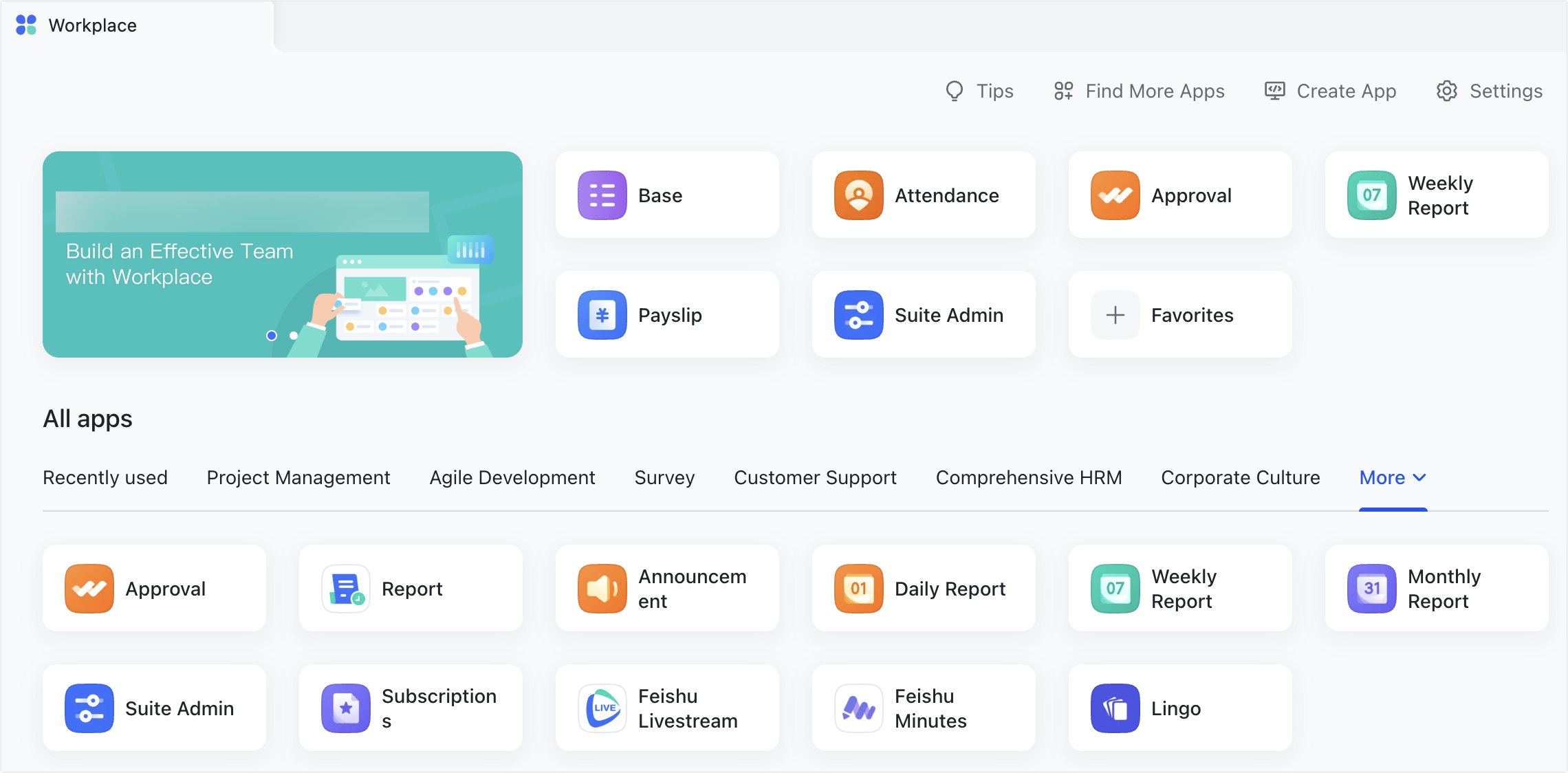Open Feishu Minutes app icon
This screenshot has width=1568, height=773.
pos(858,708)
